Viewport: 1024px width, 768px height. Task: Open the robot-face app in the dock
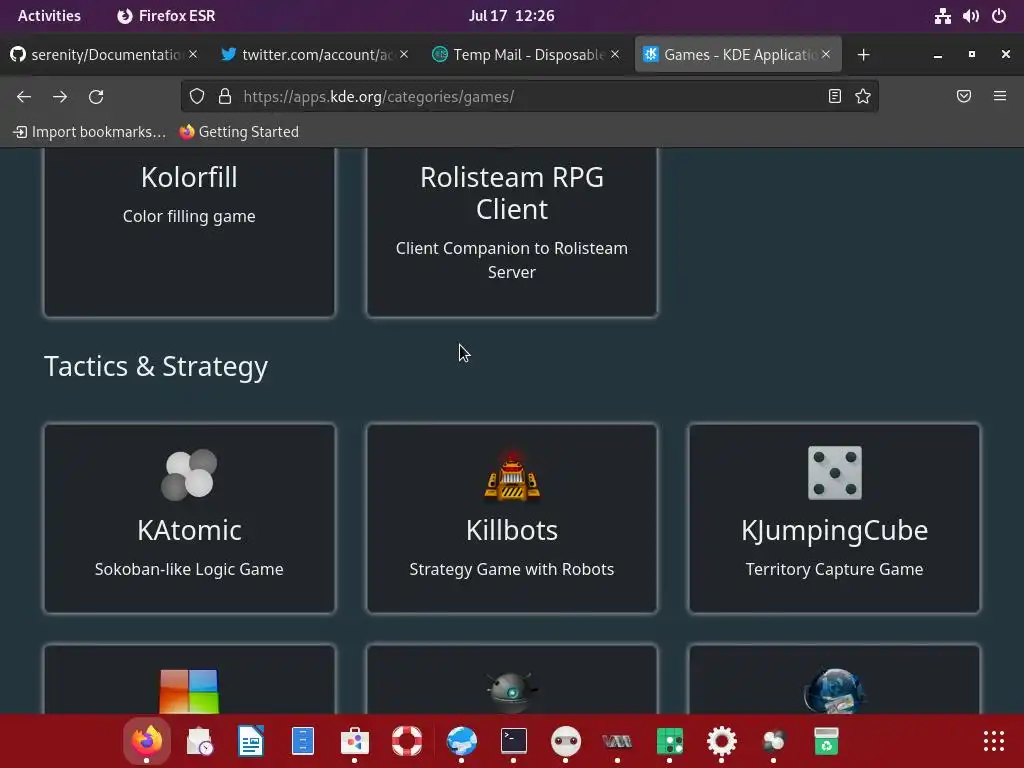click(566, 741)
